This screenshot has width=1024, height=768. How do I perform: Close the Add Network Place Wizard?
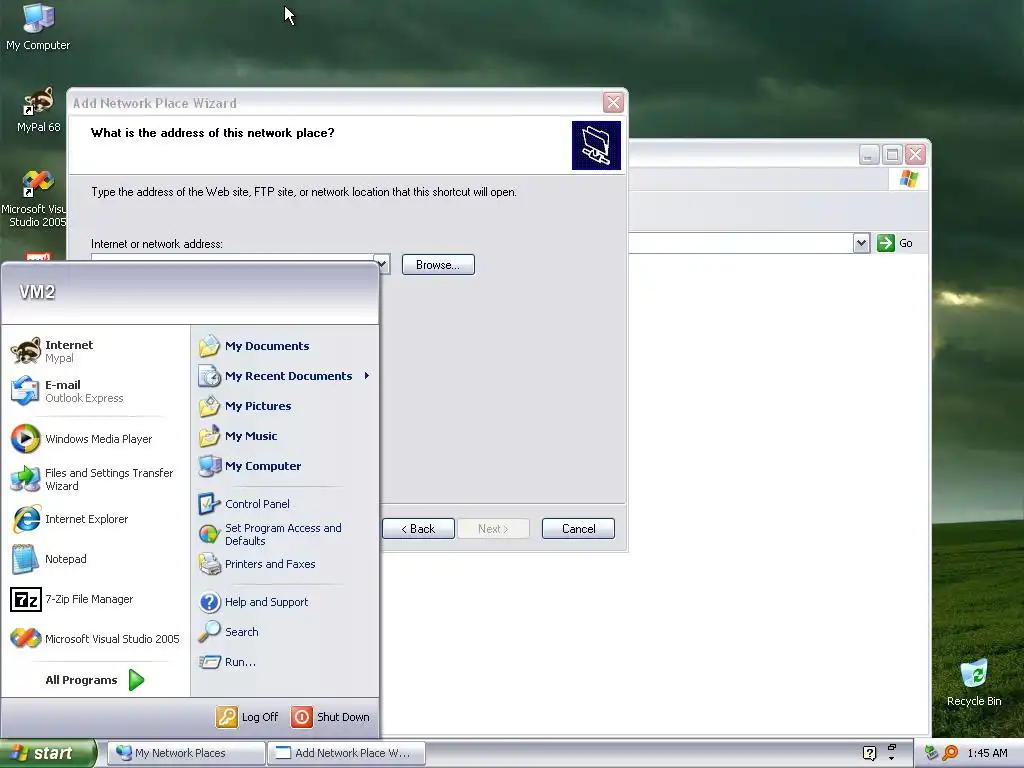pos(613,103)
